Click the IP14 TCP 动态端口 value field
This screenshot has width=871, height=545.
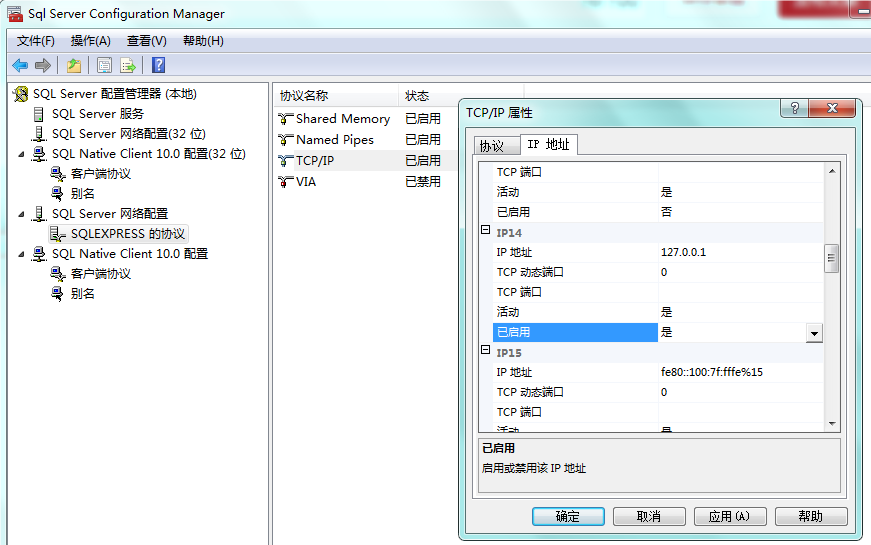740,272
